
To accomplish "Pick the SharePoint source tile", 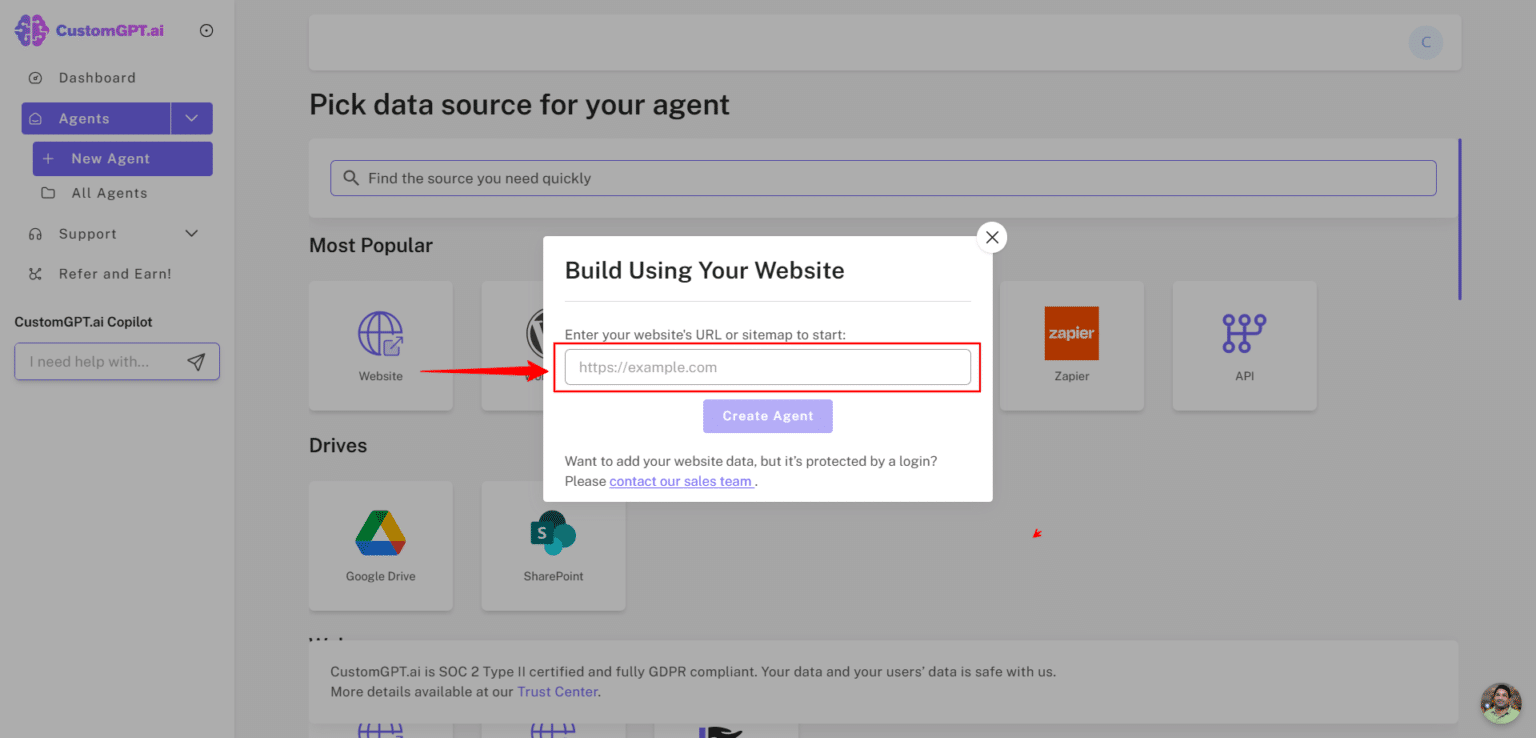I will pos(553,546).
